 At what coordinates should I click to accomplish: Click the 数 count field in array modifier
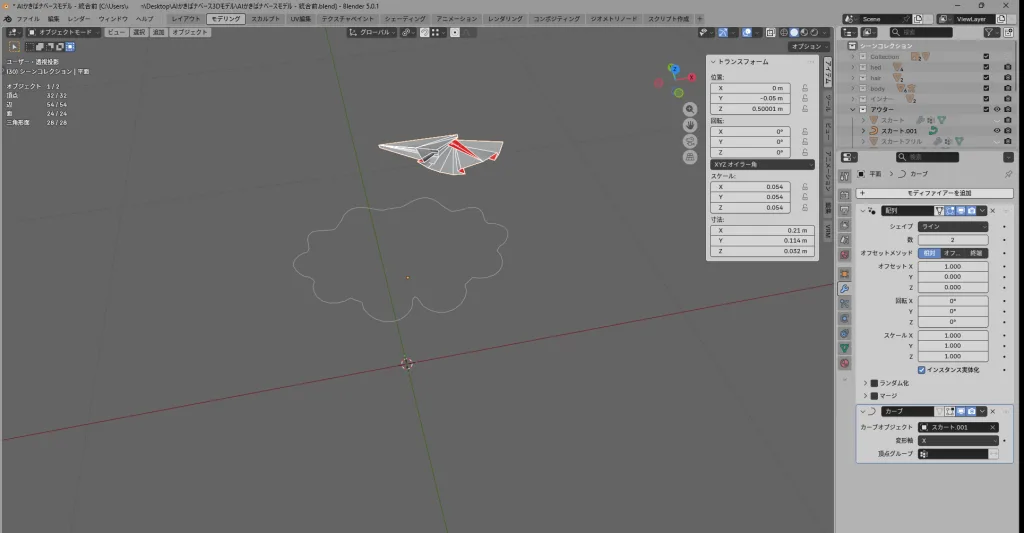[x=952, y=240]
